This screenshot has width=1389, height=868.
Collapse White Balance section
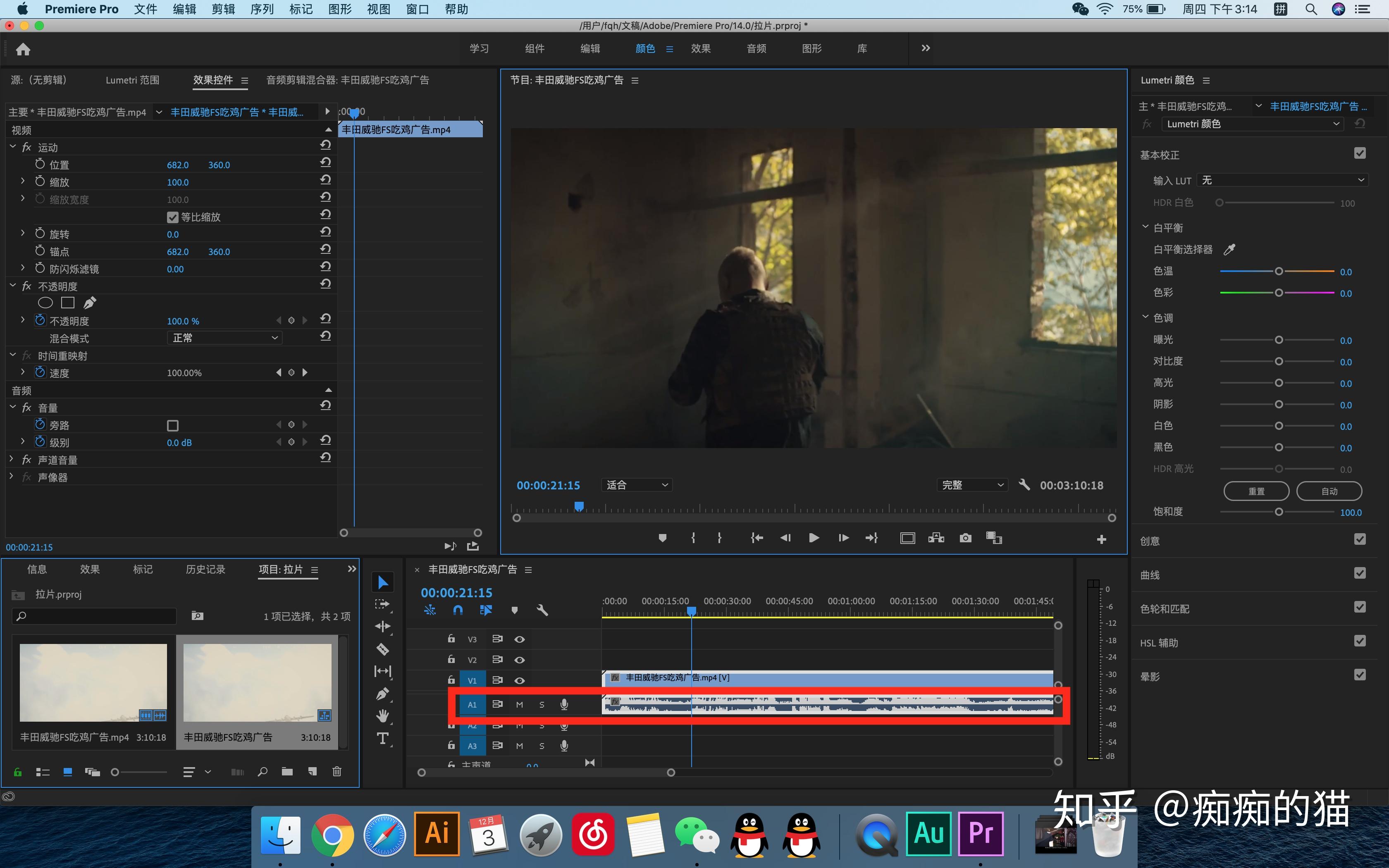click(1145, 227)
